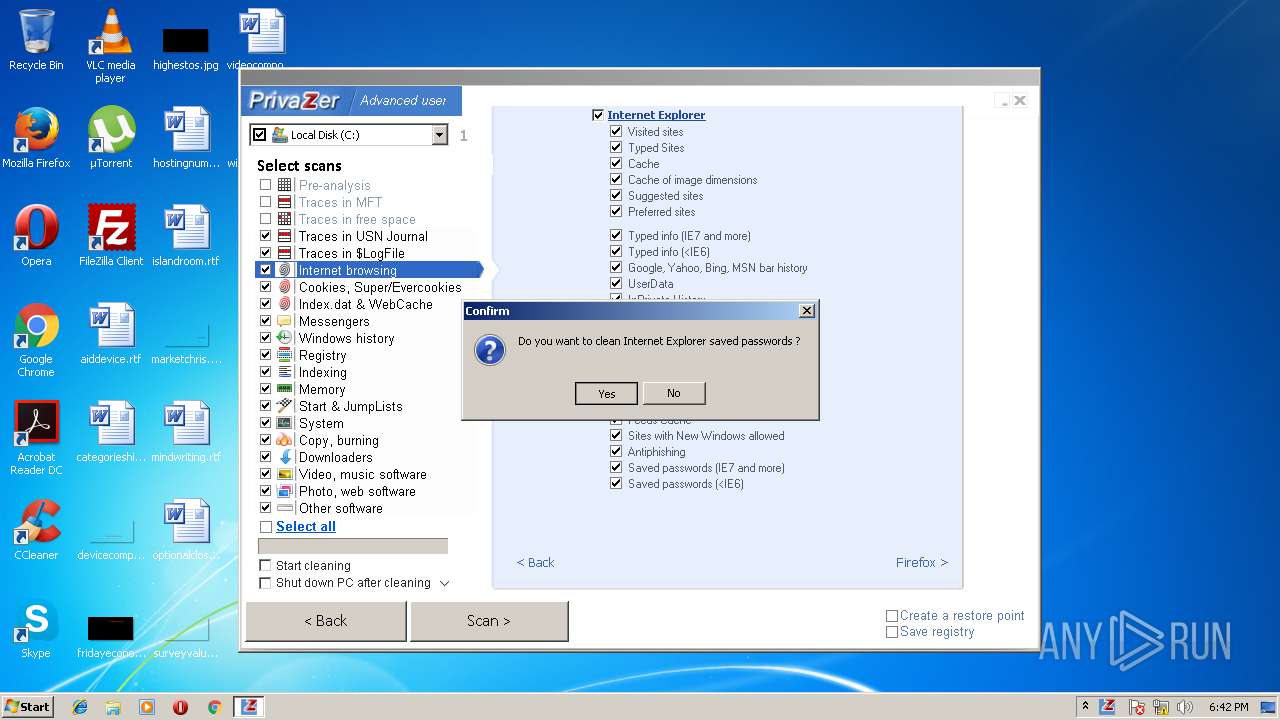The height and width of the screenshot is (720, 1280).
Task: Click the System scan icon
Action: pyautogui.click(x=284, y=423)
